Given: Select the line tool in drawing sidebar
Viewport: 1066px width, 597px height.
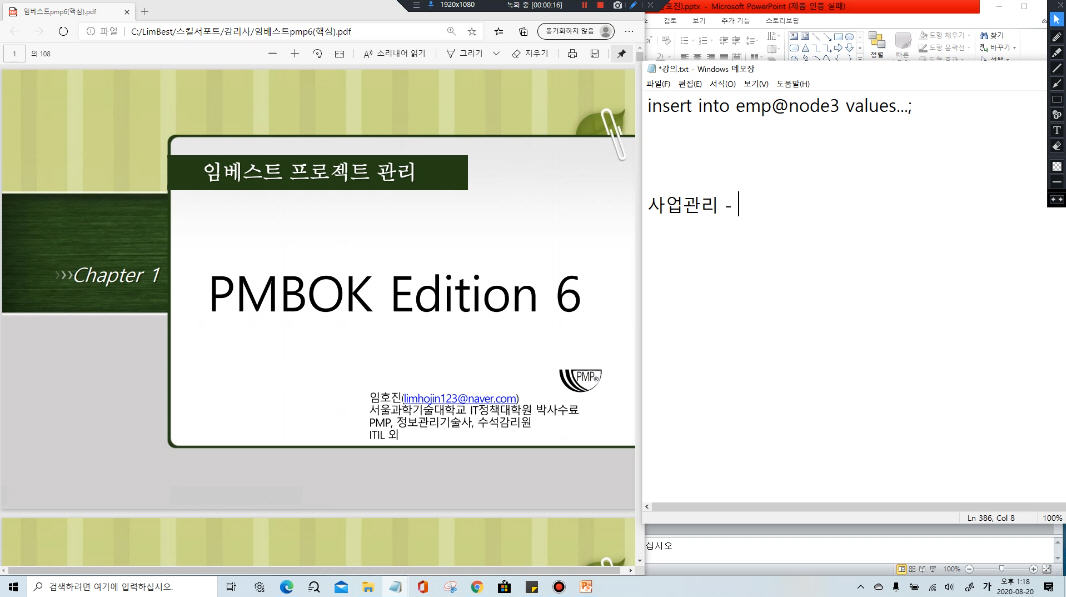Looking at the screenshot, I should pos(1056,68).
